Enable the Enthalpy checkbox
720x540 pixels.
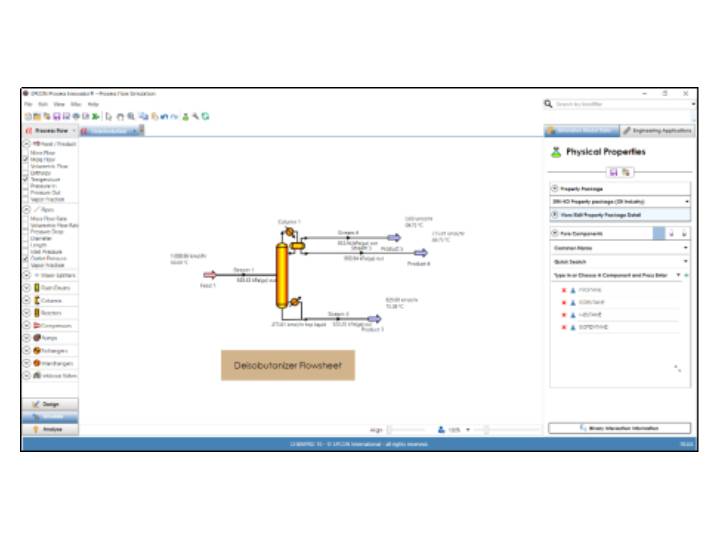26,173
